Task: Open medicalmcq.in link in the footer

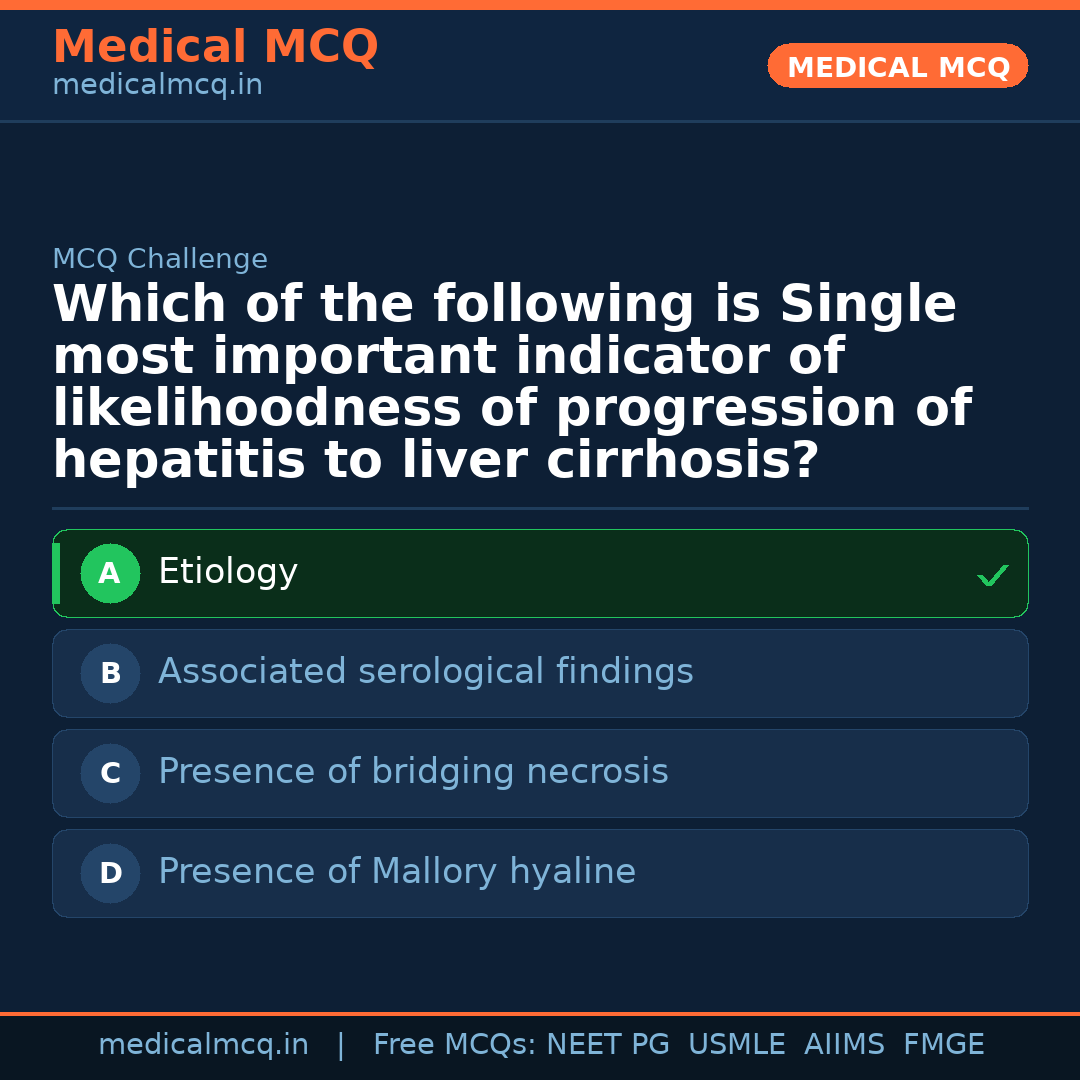Action: click(x=203, y=1045)
